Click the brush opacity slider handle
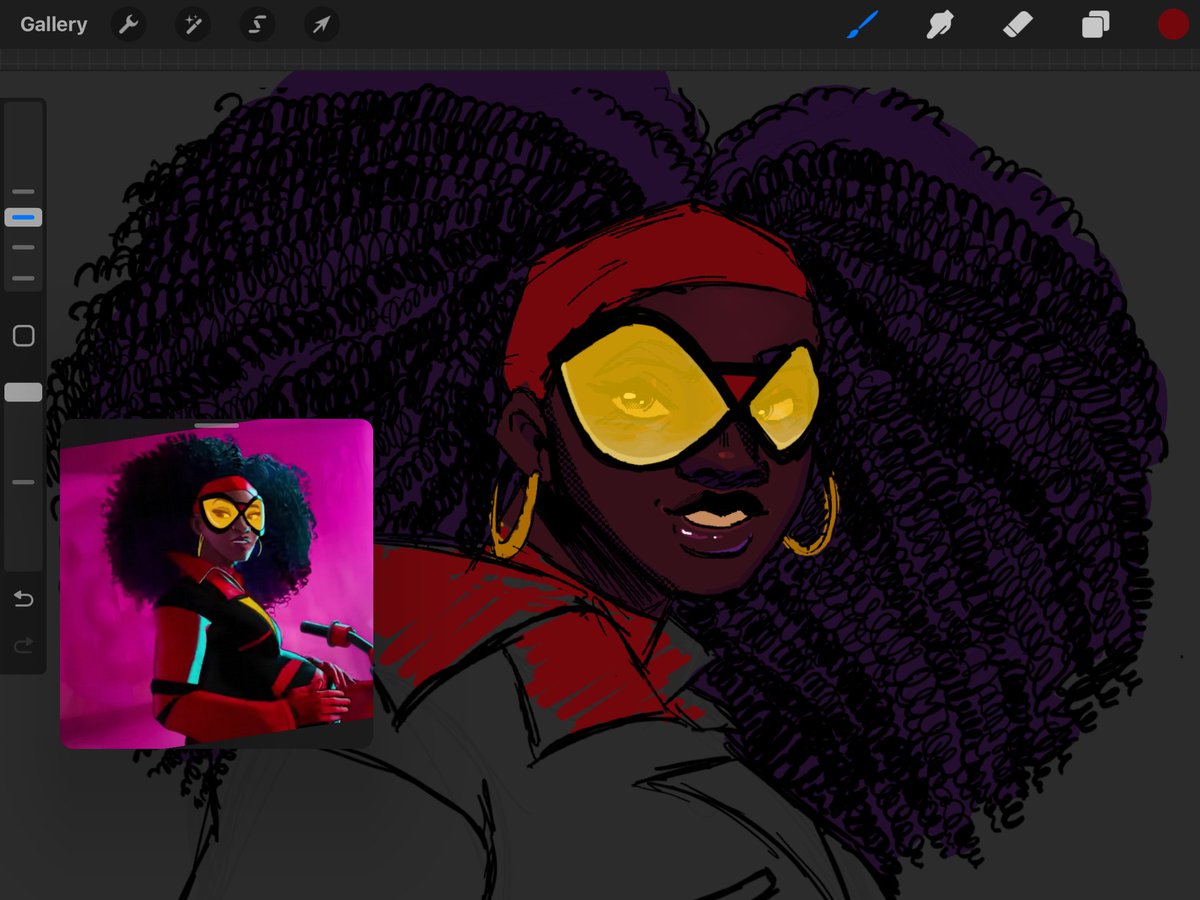Image resolution: width=1200 pixels, height=900 pixels. click(23, 392)
